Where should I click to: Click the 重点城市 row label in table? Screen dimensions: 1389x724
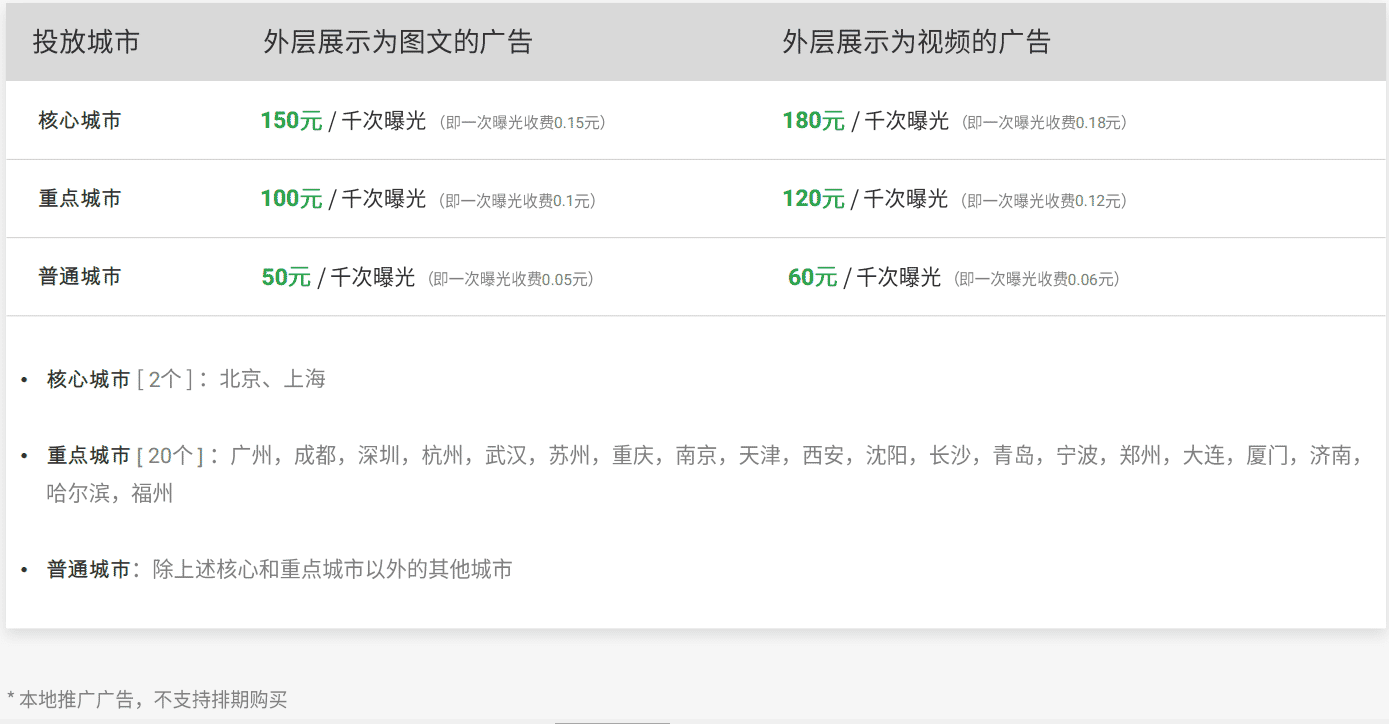click(x=80, y=199)
